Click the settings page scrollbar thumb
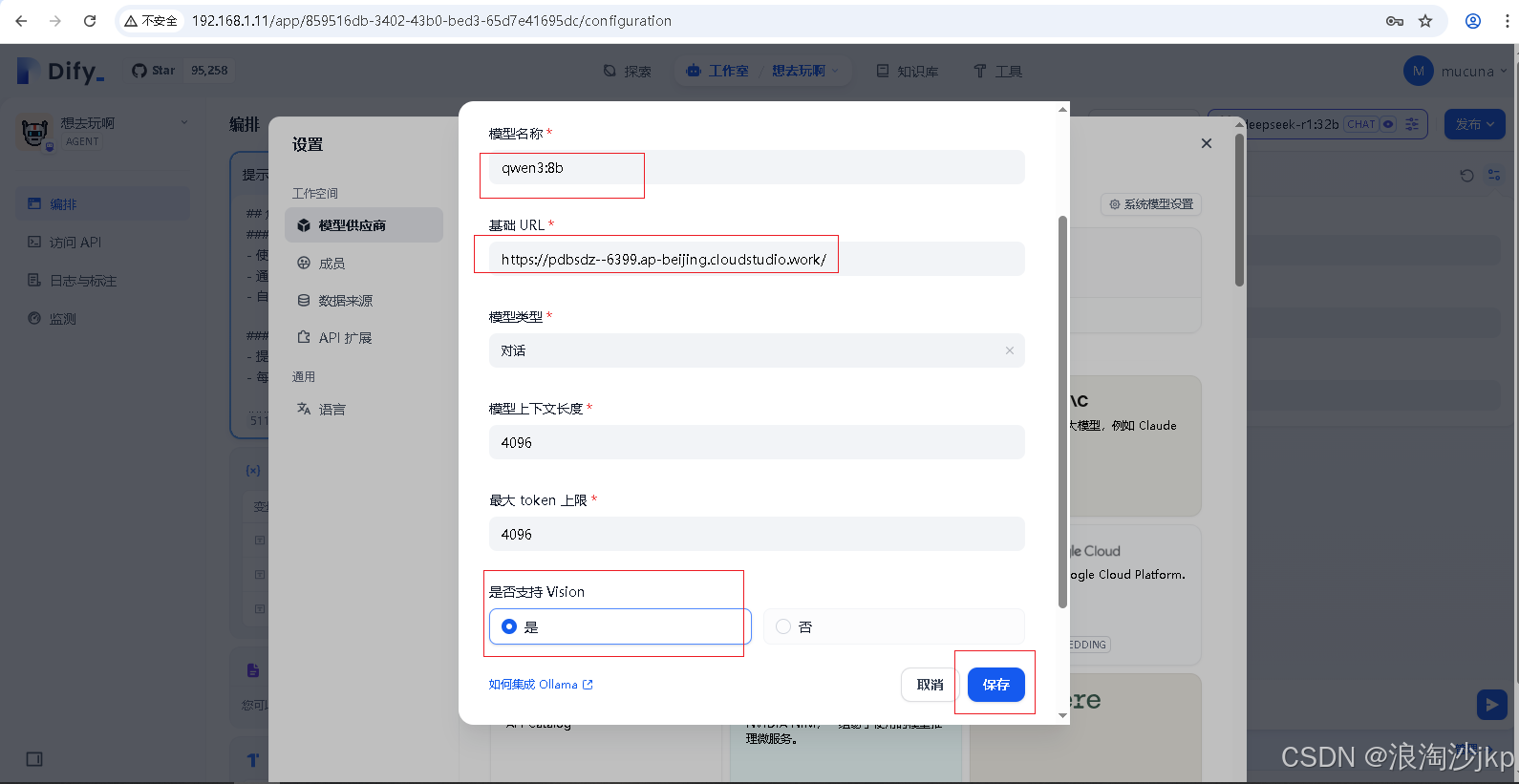Image resolution: width=1519 pixels, height=784 pixels. point(1239,210)
